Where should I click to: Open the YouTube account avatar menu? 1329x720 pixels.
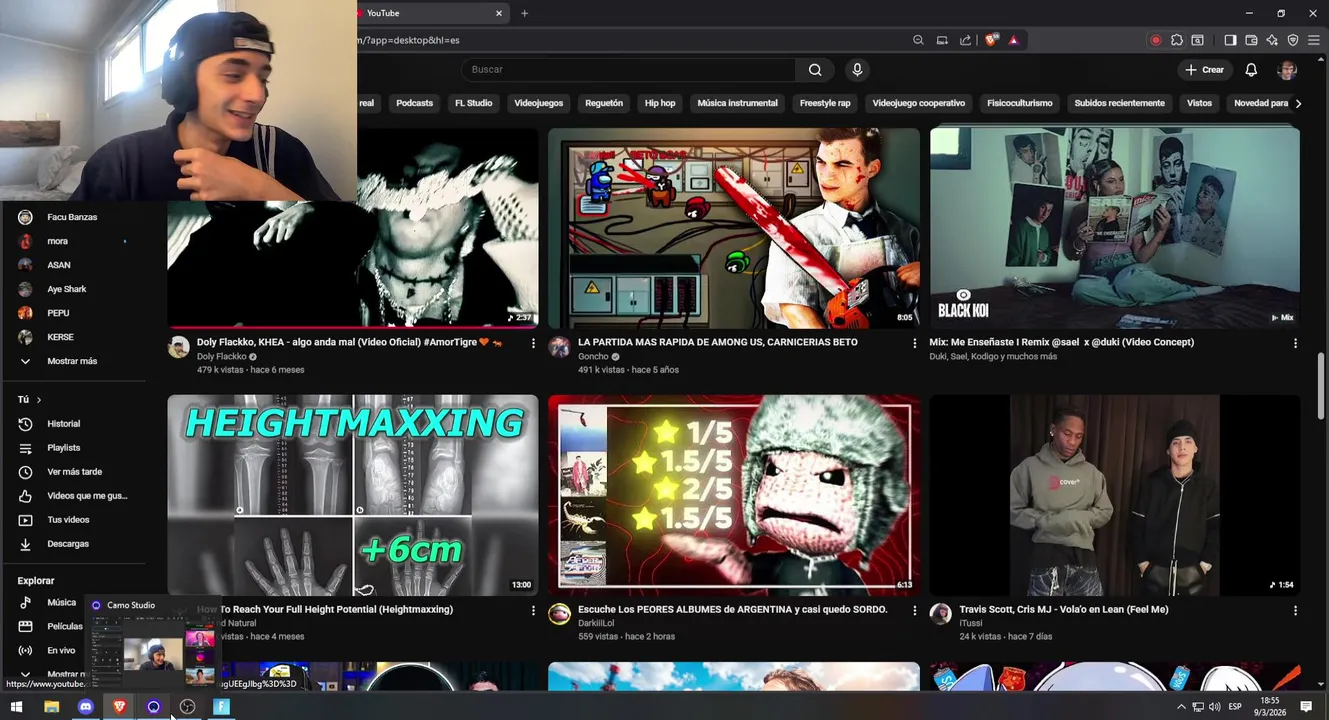click(1287, 70)
